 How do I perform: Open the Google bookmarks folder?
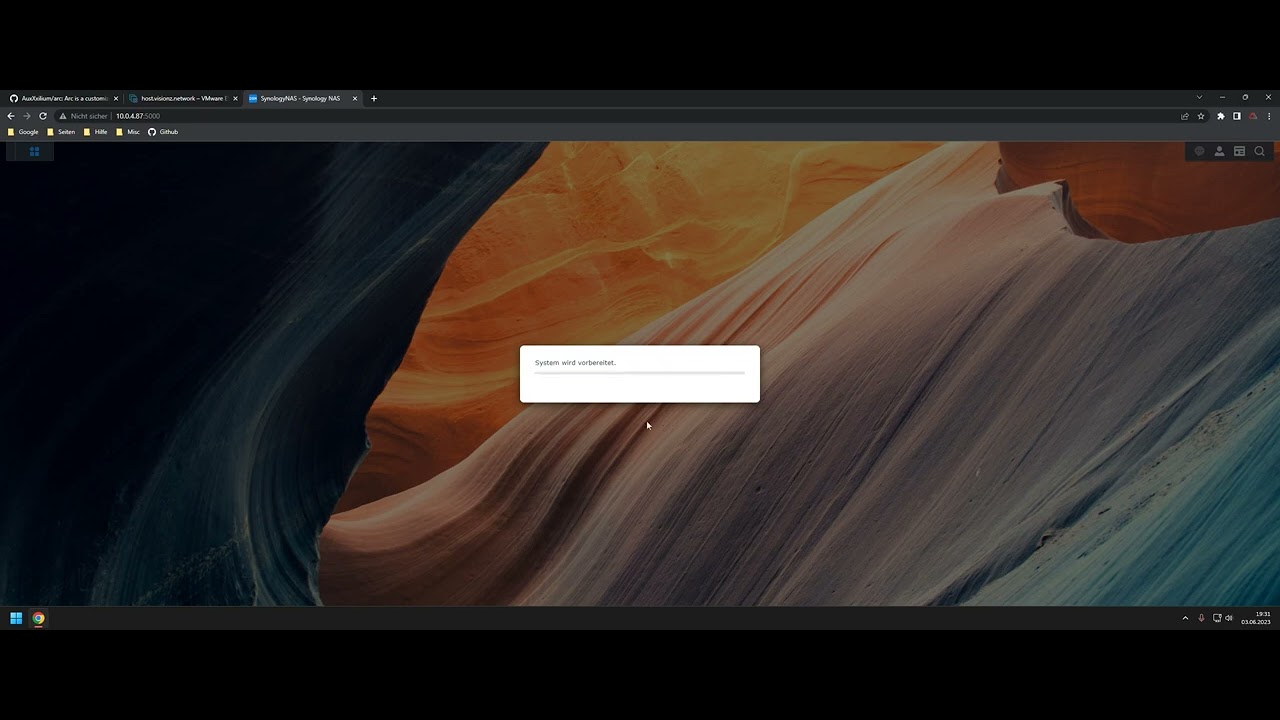coord(23,132)
